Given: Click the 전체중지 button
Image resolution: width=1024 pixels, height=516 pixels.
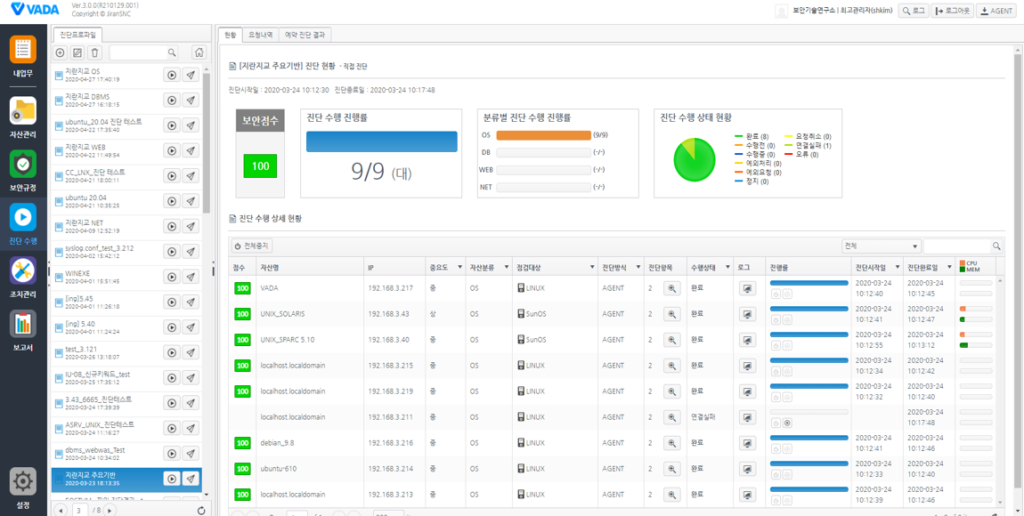Looking at the screenshot, I should [251, 245].
